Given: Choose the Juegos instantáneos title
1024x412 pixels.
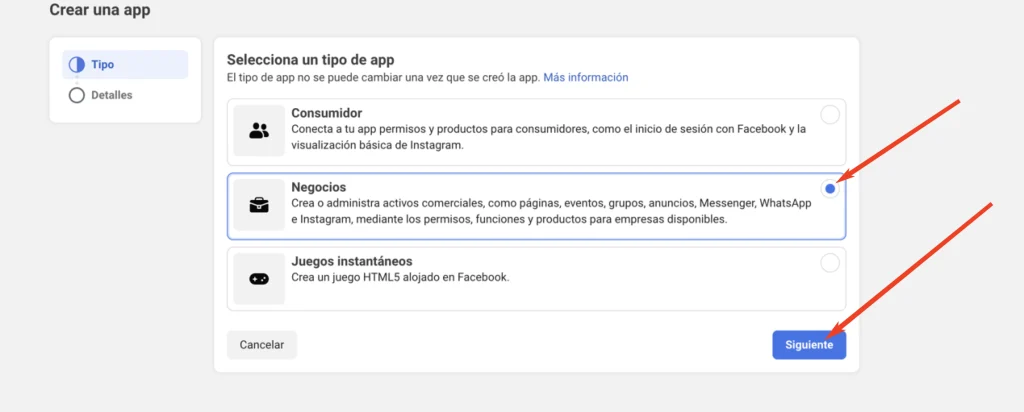Looking at the screenshot, I should (x=352, y=261).
